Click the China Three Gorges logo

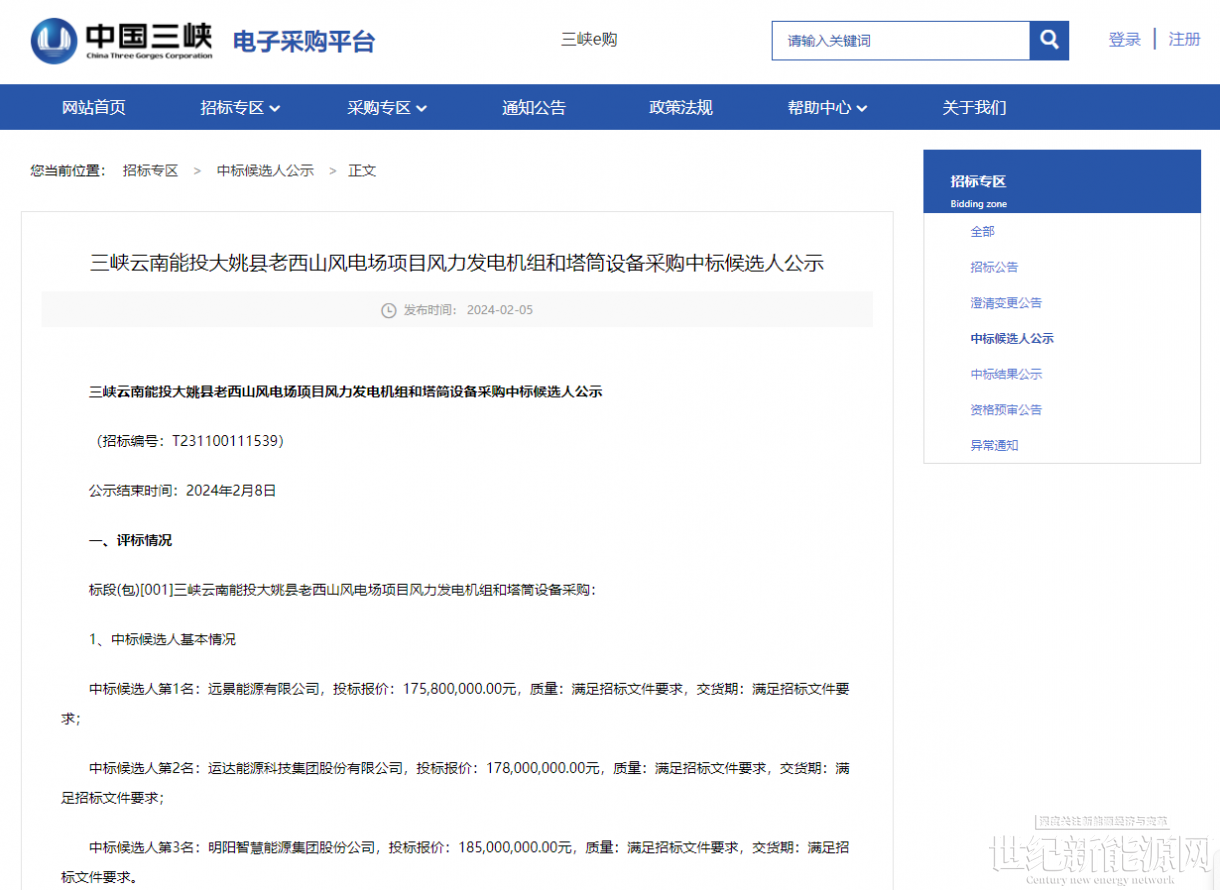pyautogui.click(x=122, y=41)
